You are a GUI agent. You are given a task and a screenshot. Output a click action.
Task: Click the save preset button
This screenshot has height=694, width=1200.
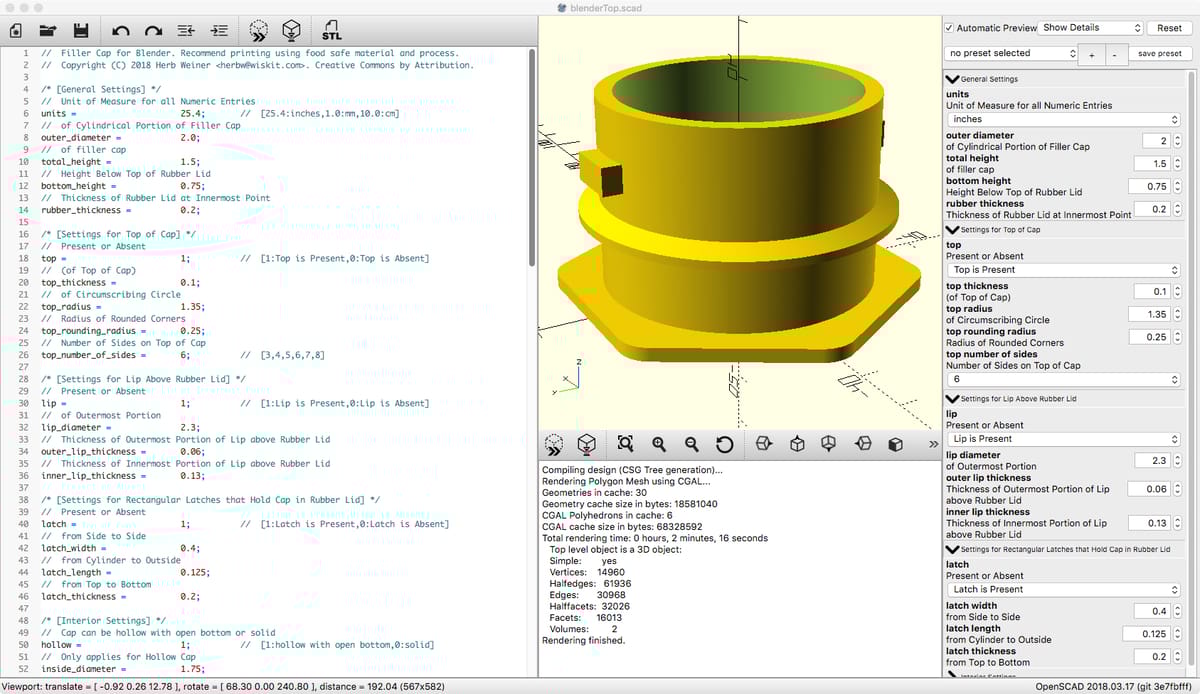coord(1160,54)
